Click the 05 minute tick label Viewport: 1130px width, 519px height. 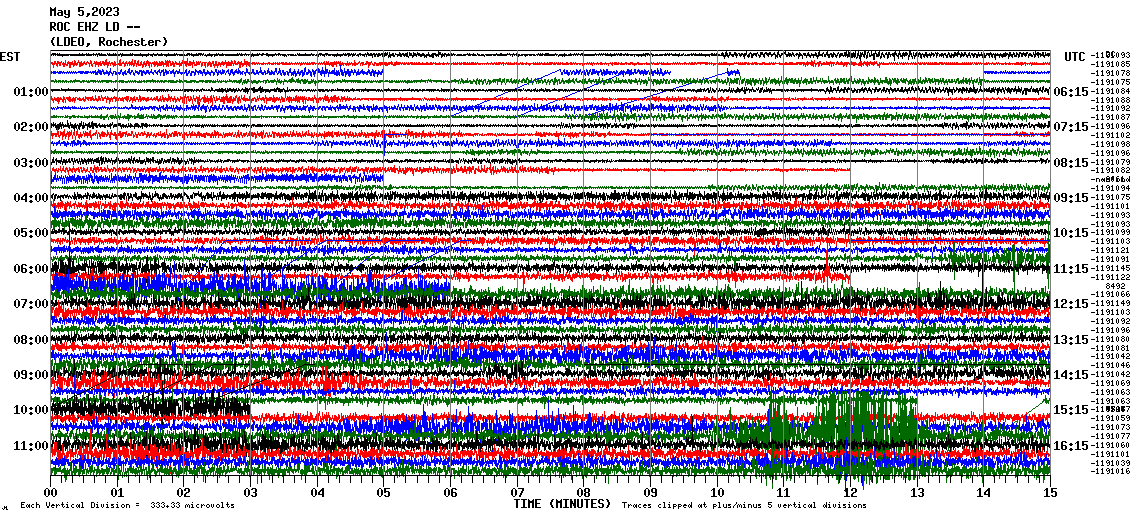384,493
